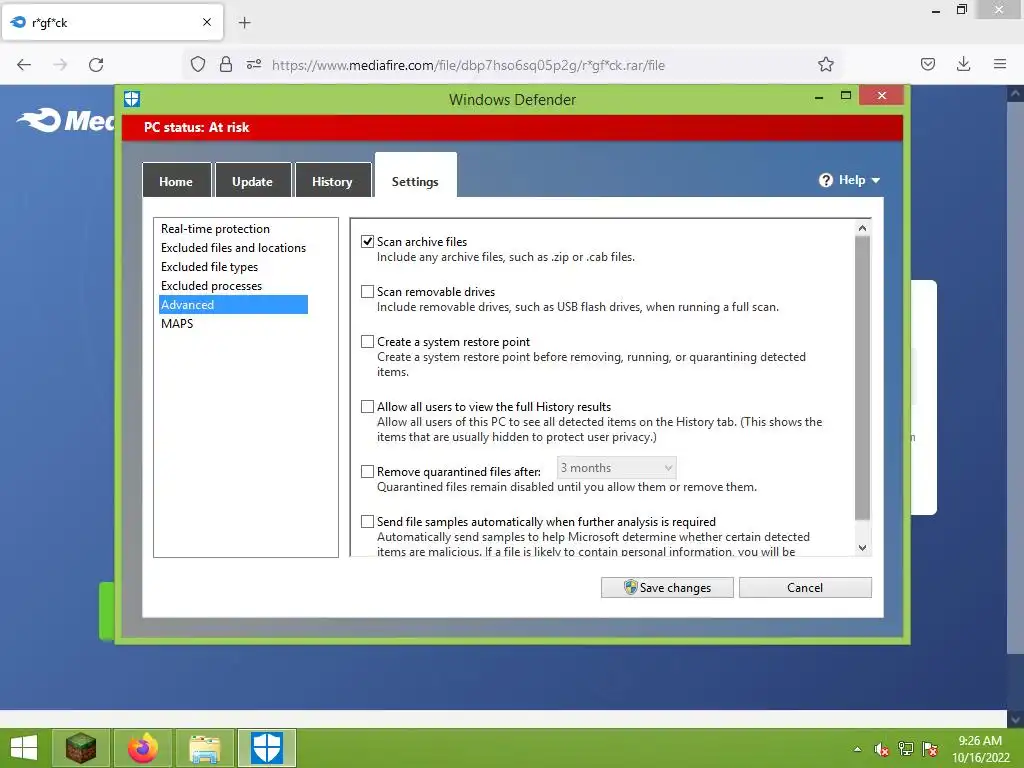The image size is (1024, 768).
Task: Open the Windows Start button
Action: tap(24, 748)
